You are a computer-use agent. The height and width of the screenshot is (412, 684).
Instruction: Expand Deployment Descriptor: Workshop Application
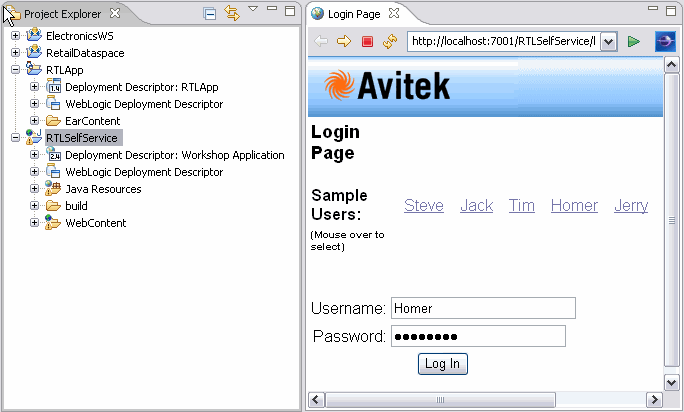(34, 154)
